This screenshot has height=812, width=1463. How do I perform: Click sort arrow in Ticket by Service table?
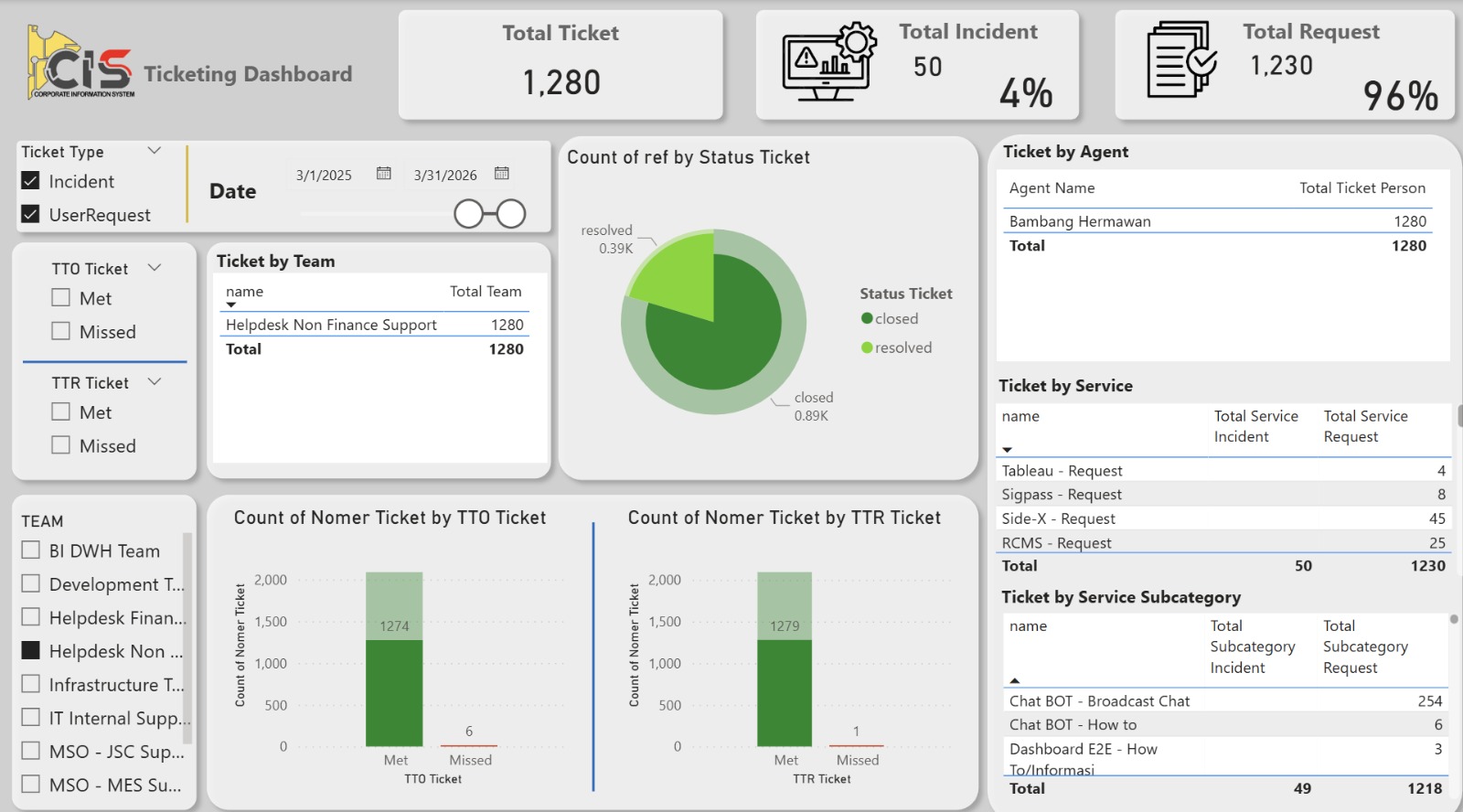tap(1008, 450)
